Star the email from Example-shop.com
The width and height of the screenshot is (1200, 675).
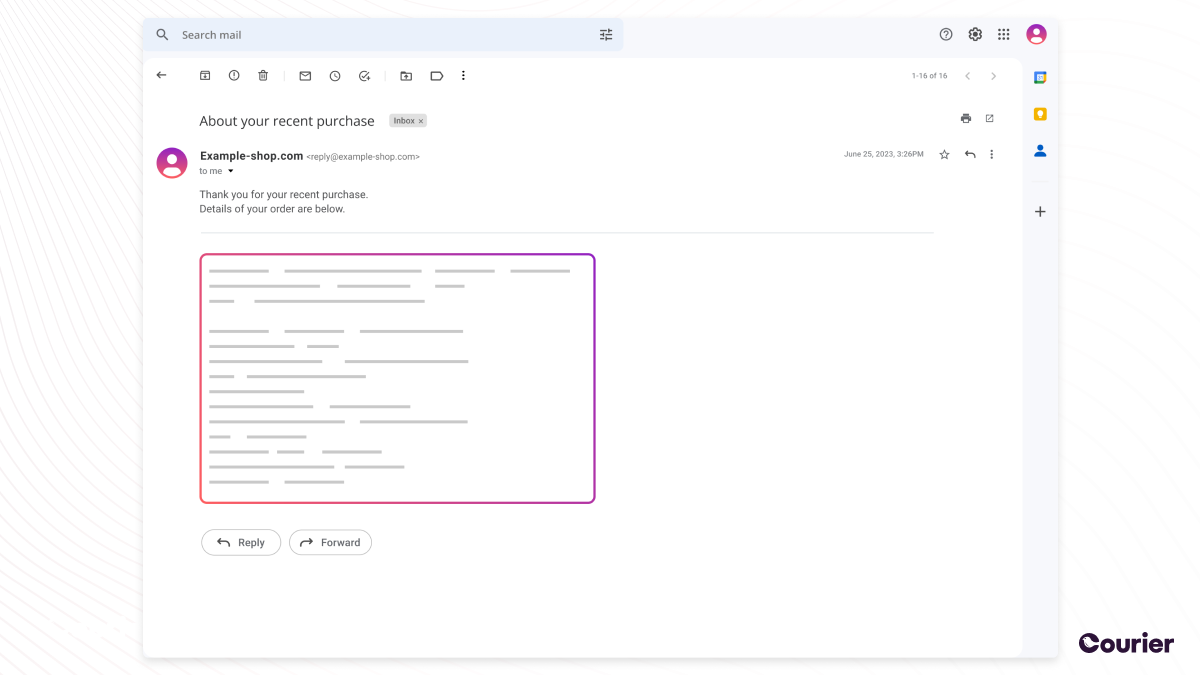(x=943, y=154)
